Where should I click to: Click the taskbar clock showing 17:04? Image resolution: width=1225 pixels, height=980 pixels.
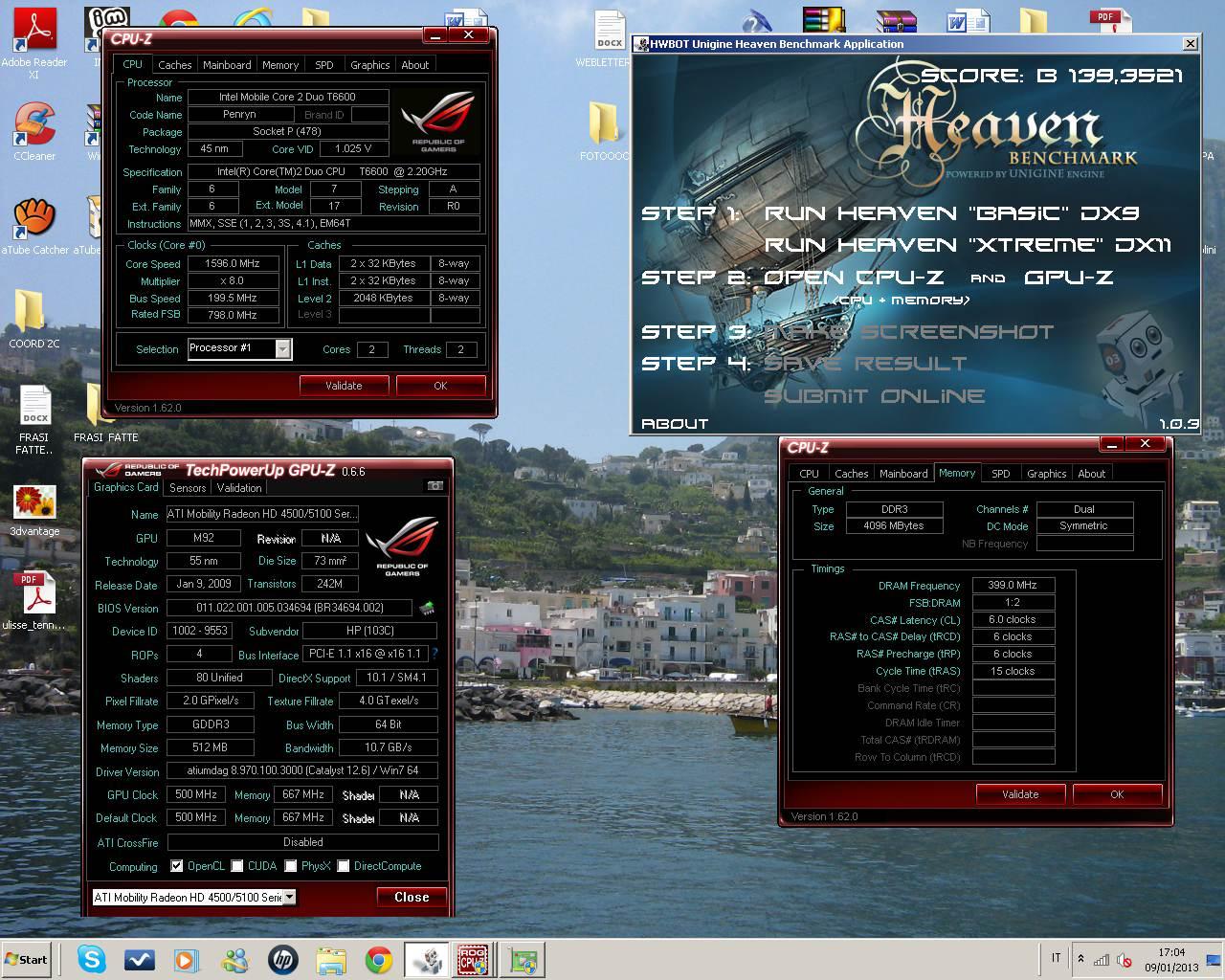click(x=1171, y=952)
